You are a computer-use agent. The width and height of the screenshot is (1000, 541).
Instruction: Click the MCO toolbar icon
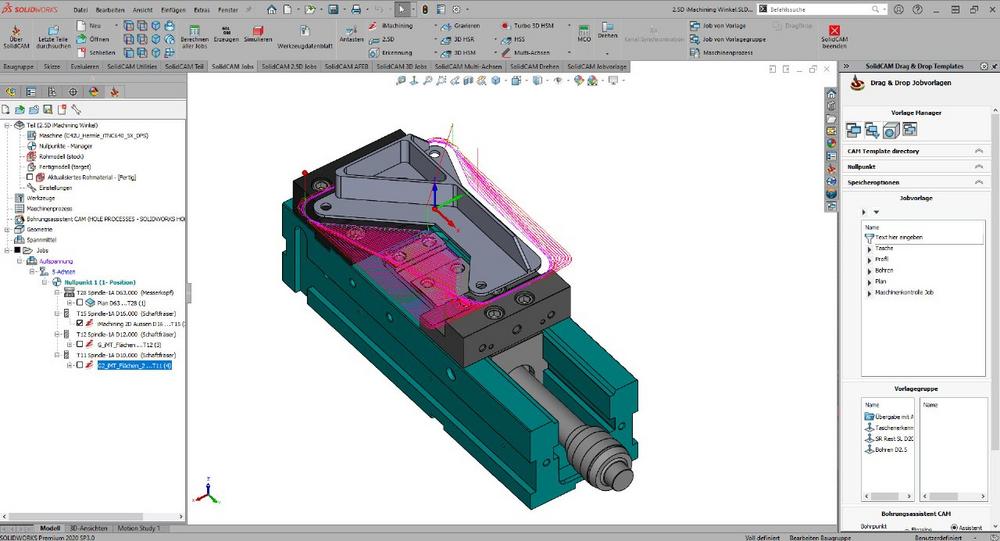click(584, 36)
